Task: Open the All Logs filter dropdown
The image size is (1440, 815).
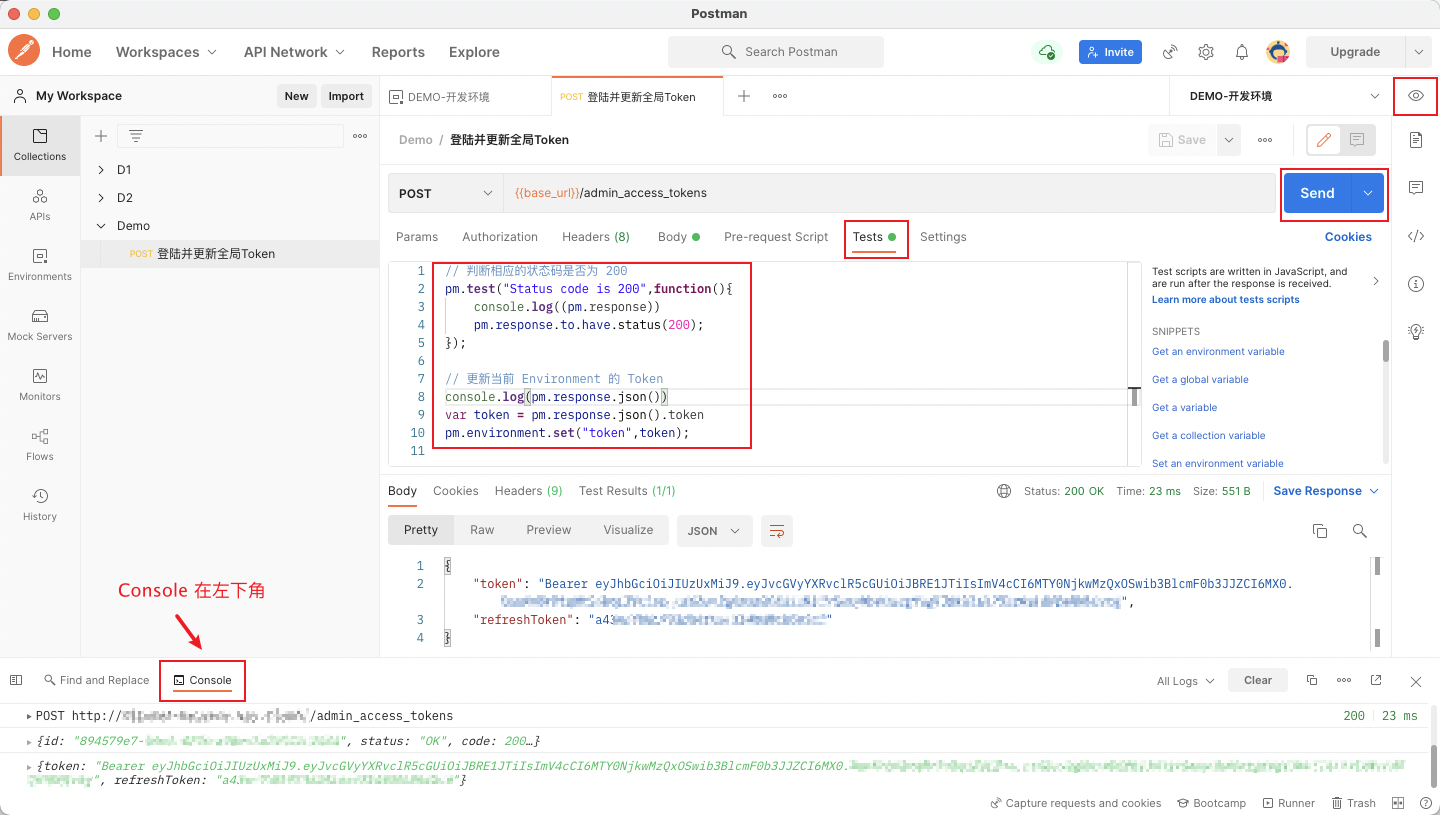Action: point(1186,681)
